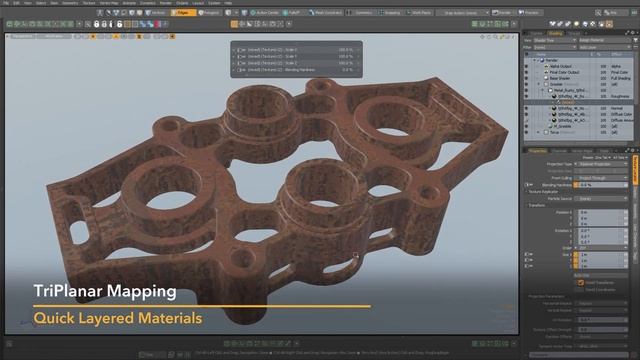Click the Position X input field
Image resolution: width=640 pixels, height=360 pixels.
point(602,212)
